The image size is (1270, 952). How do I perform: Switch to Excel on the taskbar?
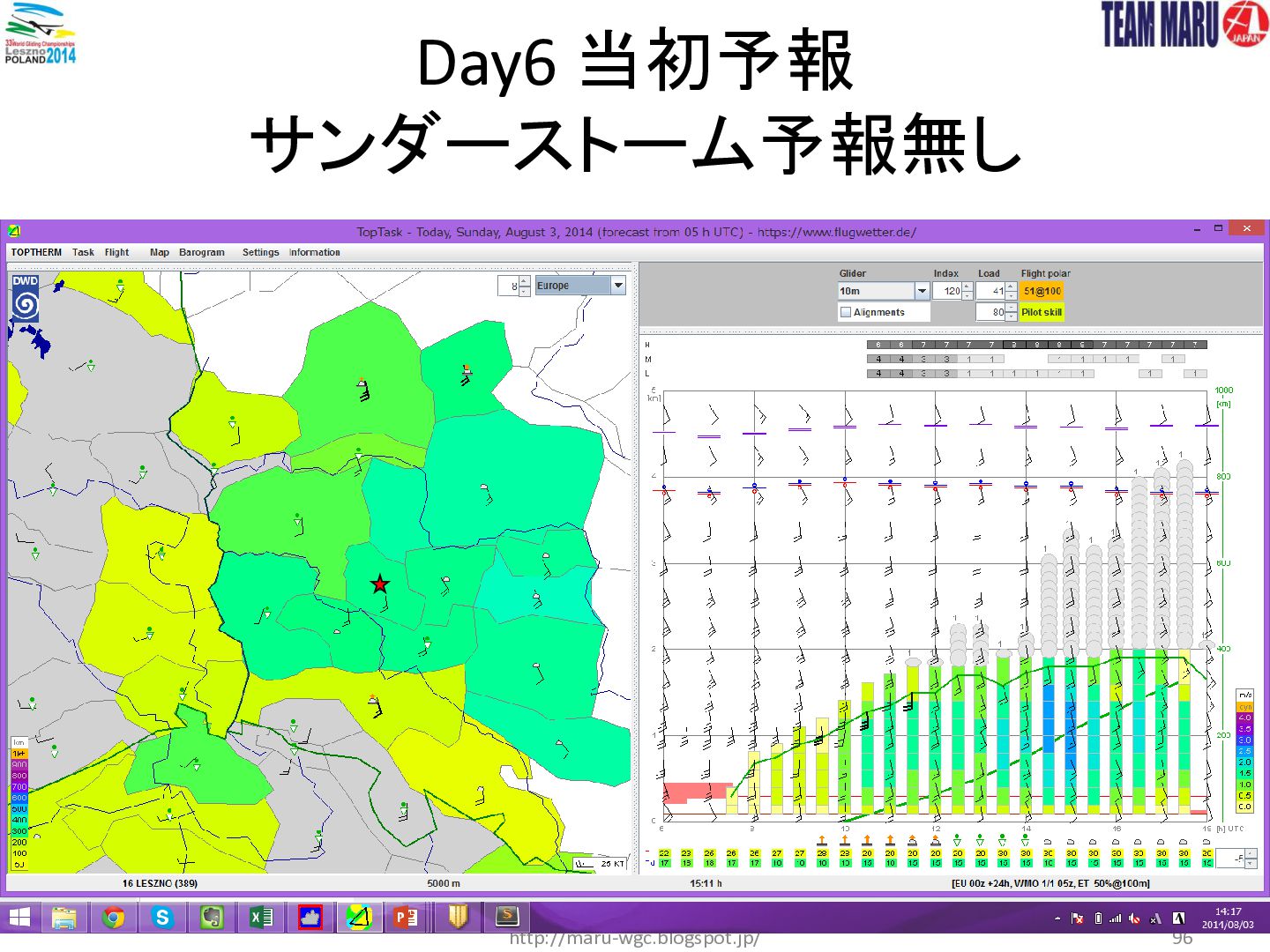click(x=261, y=917)
